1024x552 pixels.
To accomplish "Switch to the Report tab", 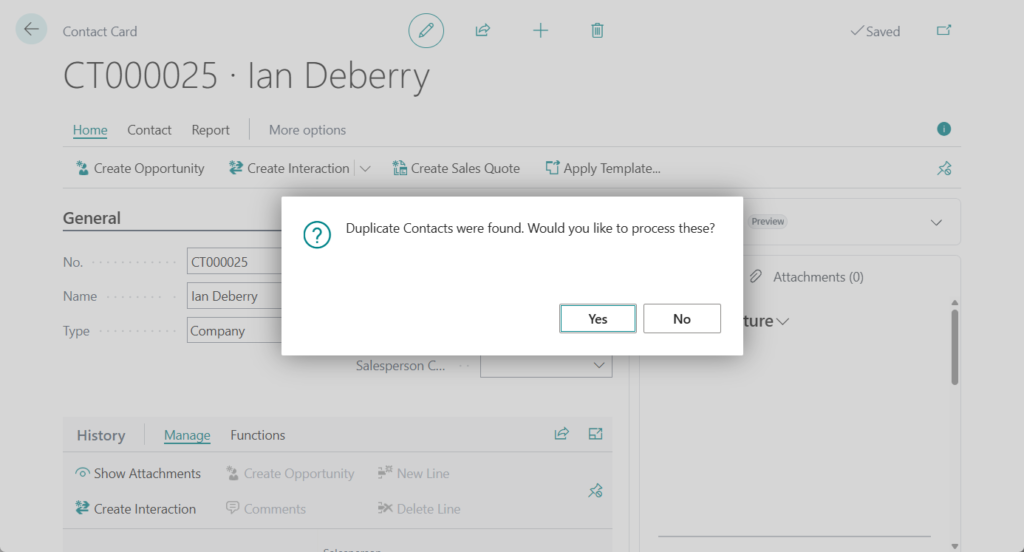I will click(210, 130).
